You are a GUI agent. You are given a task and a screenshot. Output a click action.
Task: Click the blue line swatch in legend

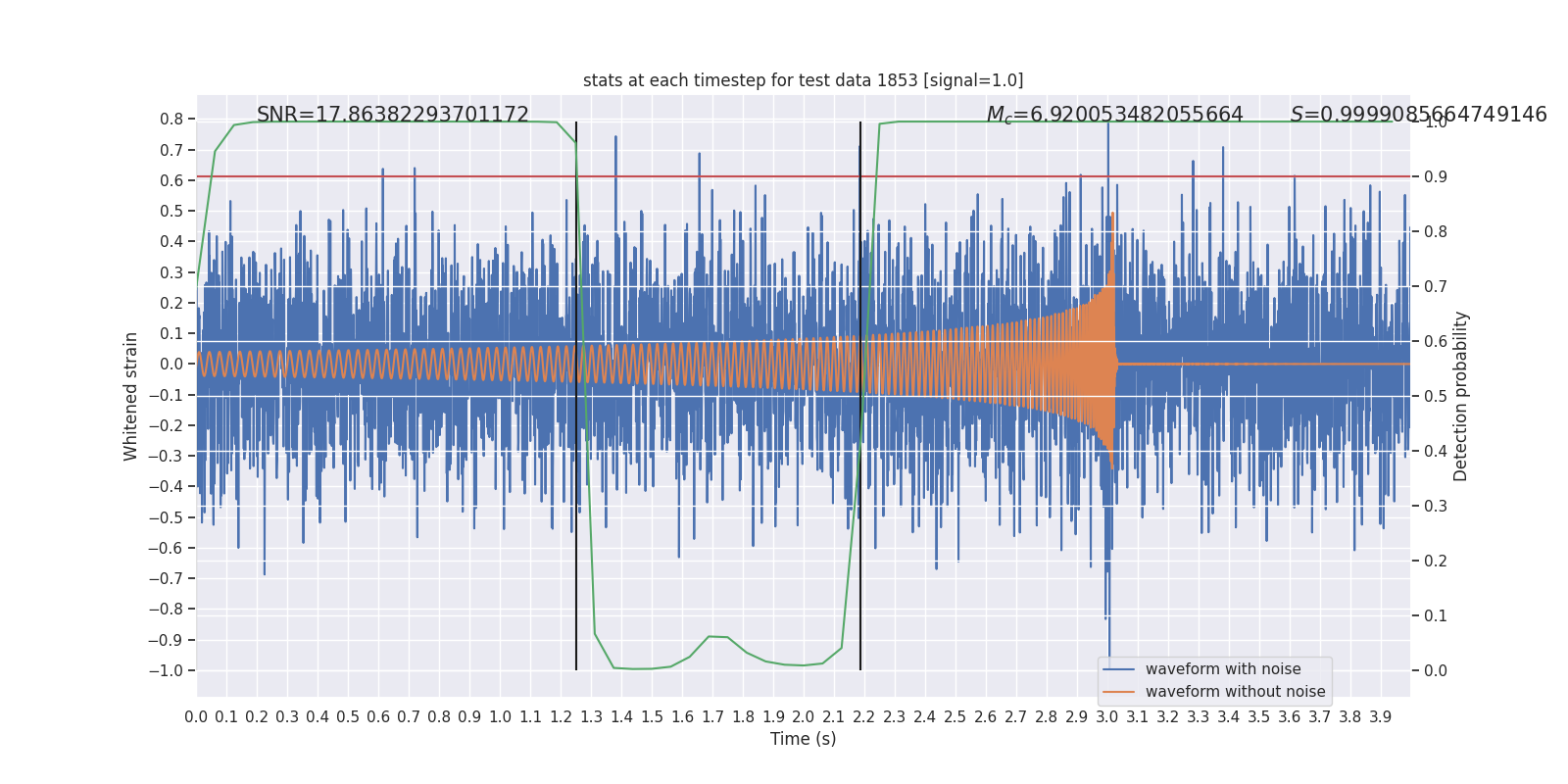tap(1118, 669)
